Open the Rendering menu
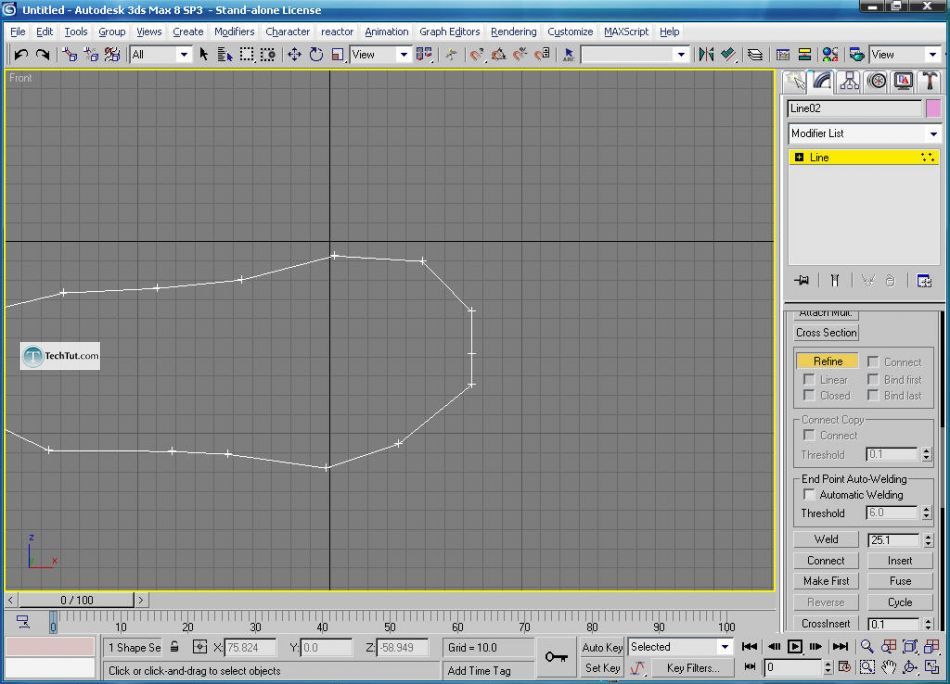Screen dimensions: 950x684 tap(513, 31)
